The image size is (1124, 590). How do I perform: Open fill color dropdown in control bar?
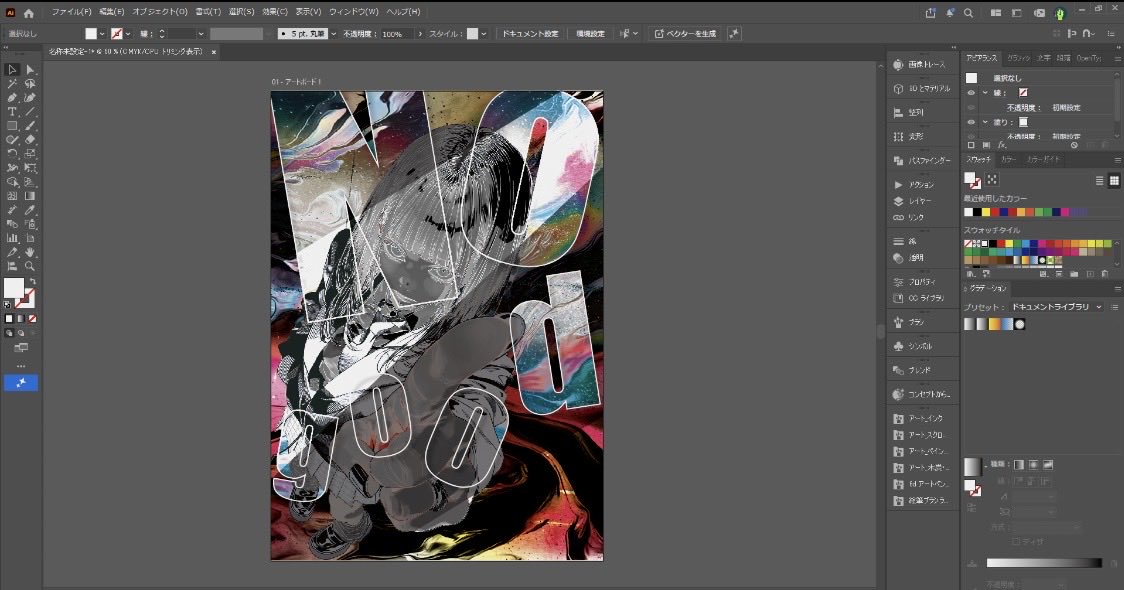[102, 34]
